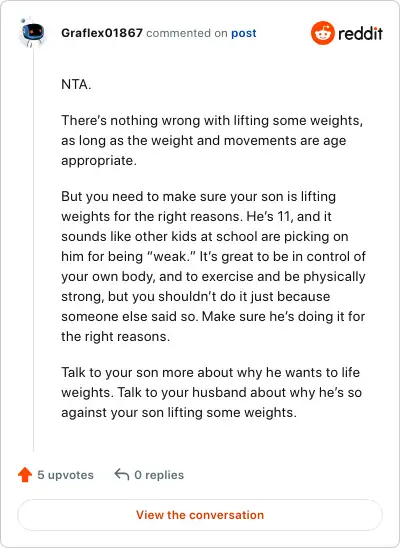Image resolution: width=400 pixels, height=548 pixels.
Task: Follow the blue "post" link
Action: coord(243,33)
